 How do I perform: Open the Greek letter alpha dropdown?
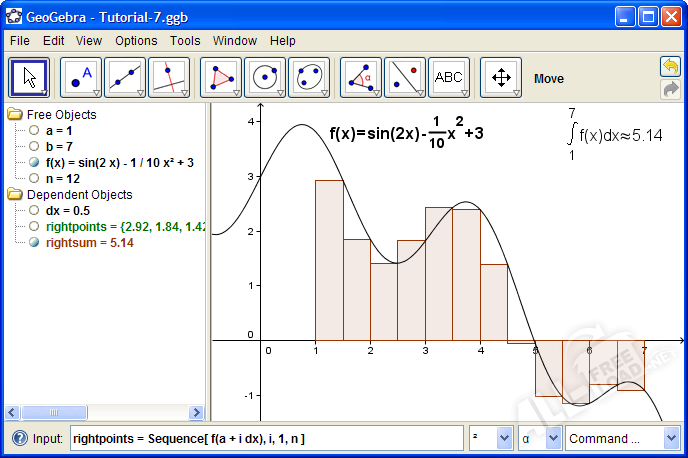point(539,438)
